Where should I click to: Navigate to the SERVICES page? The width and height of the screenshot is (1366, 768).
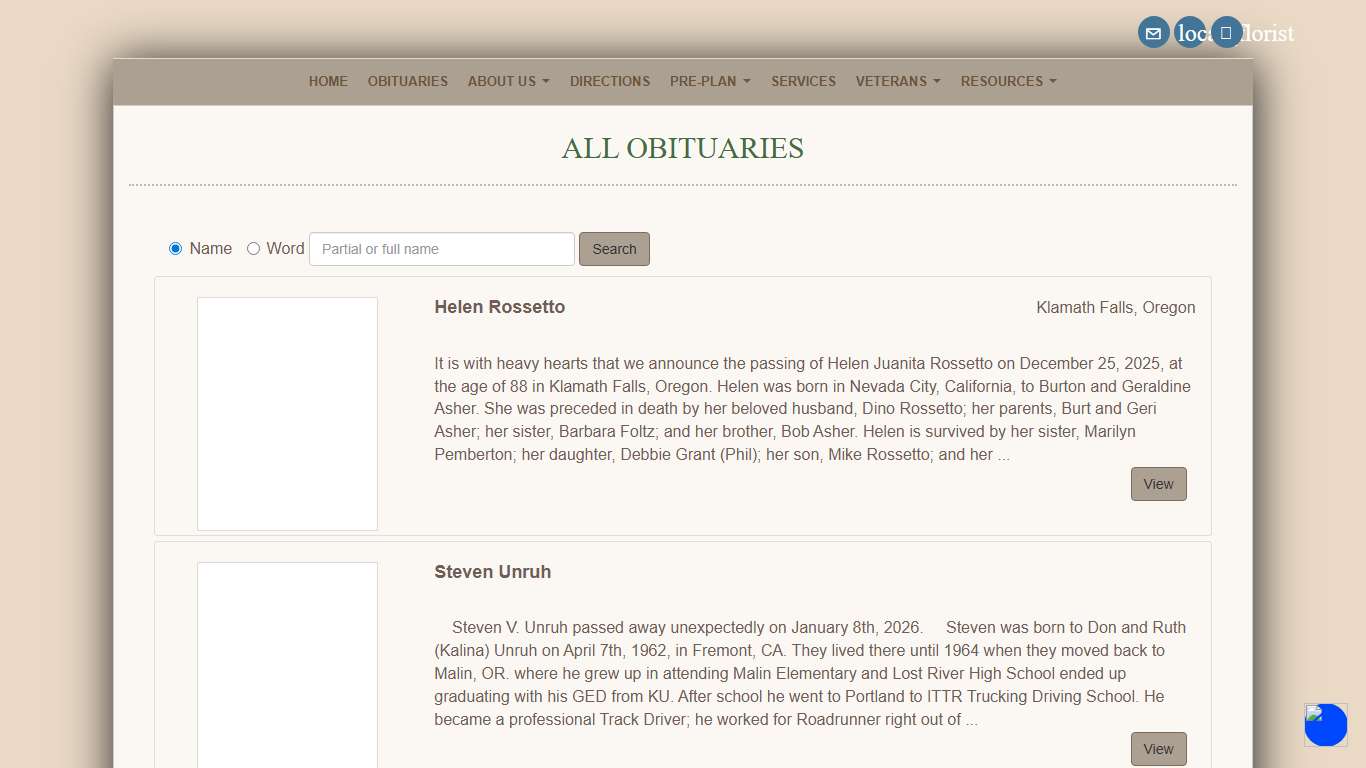click(803, 81)
